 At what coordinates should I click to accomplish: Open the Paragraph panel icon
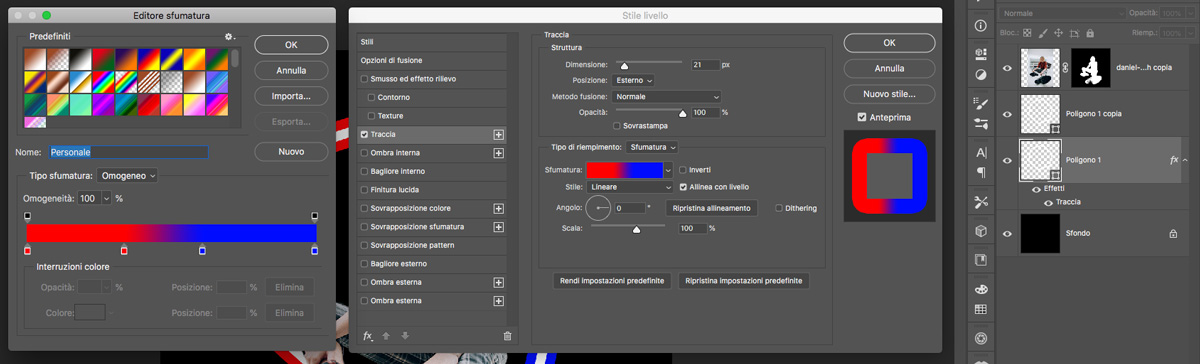pyautogui.click(x=980, y=172)
